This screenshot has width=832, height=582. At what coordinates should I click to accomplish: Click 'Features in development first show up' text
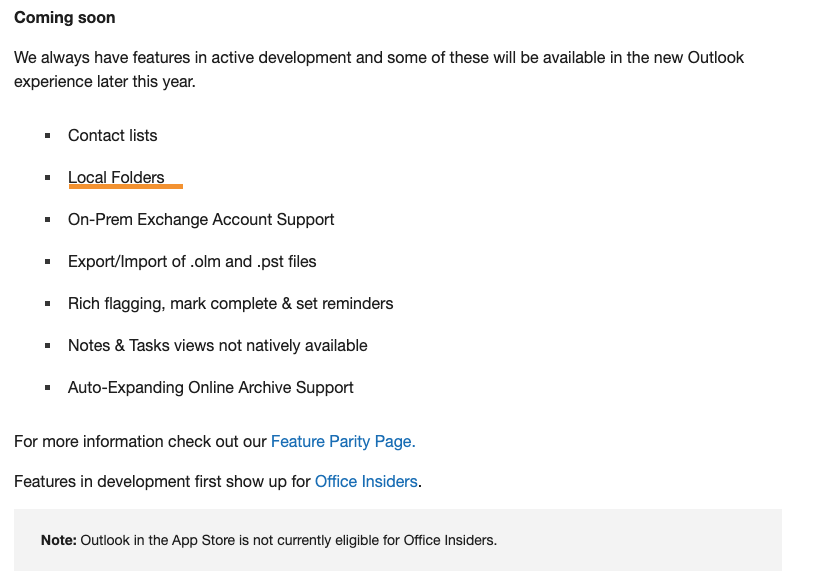(x=162, y=481)
